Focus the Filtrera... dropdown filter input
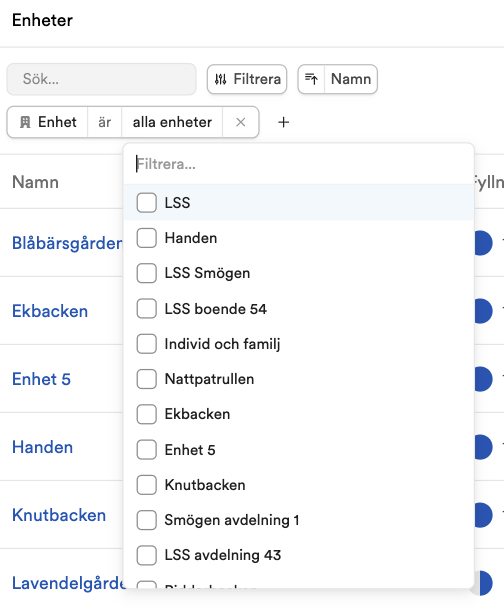 [299, 164]
